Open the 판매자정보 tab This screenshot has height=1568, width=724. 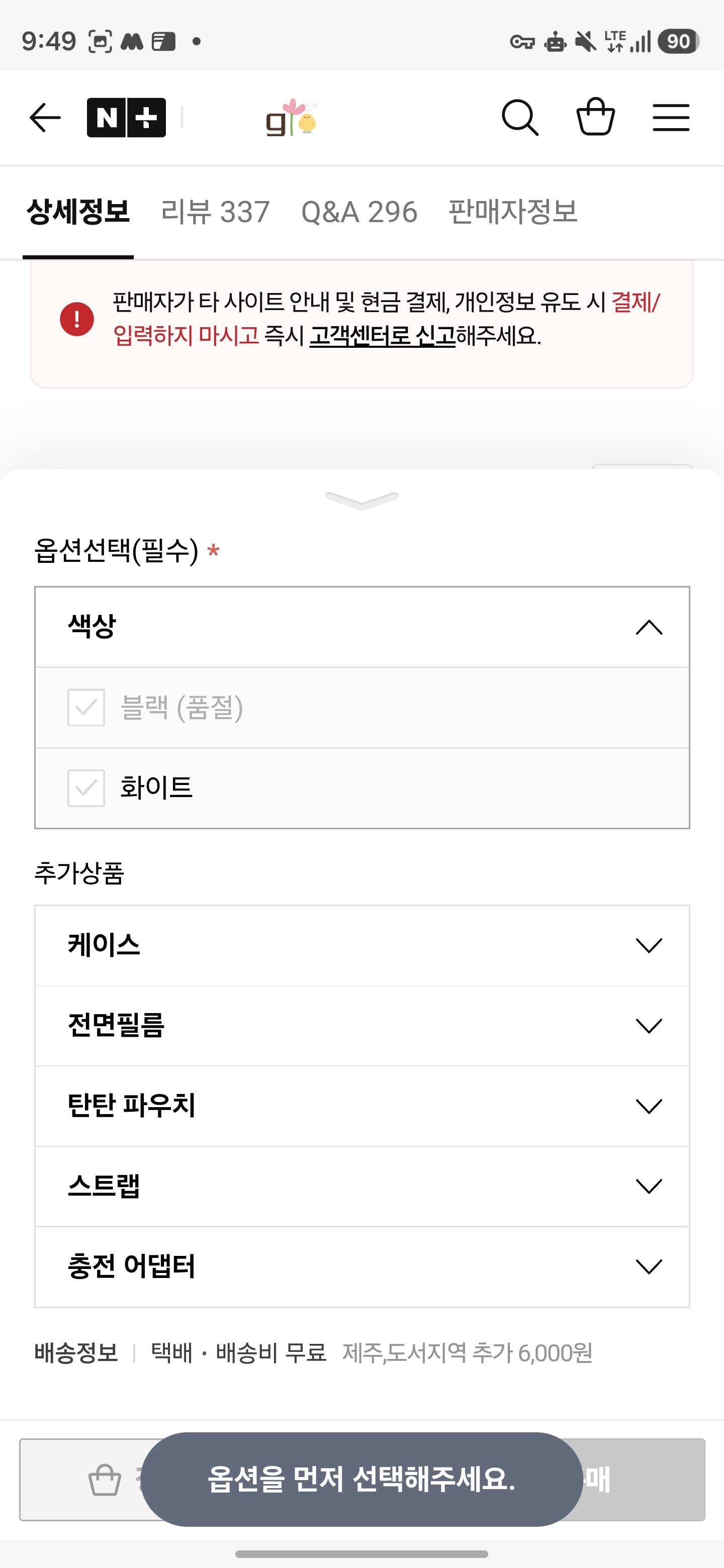tap(513, 212)
